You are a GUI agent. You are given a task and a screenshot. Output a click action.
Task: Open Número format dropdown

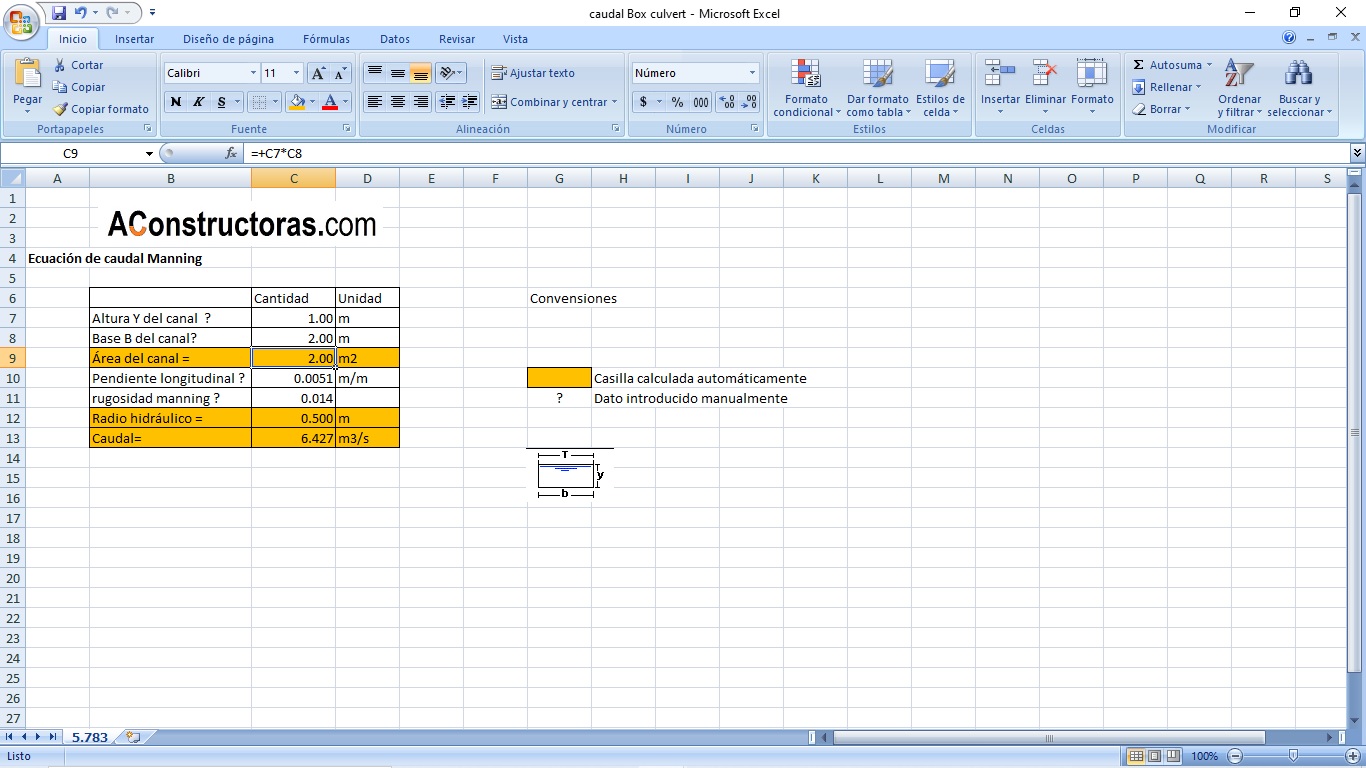752,73
